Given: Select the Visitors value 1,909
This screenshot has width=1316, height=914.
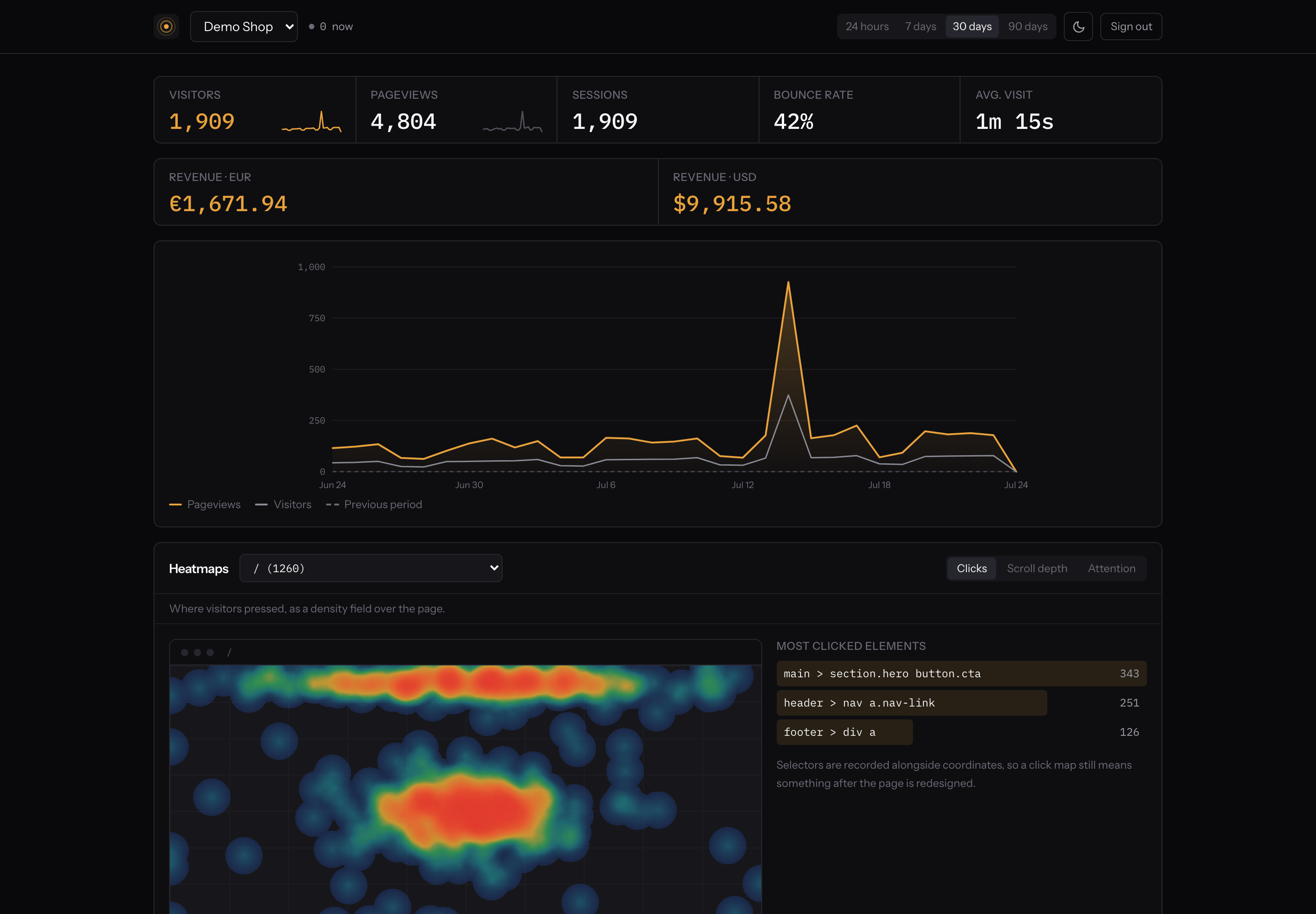Looking at the screenshot, I should (202, 122).
